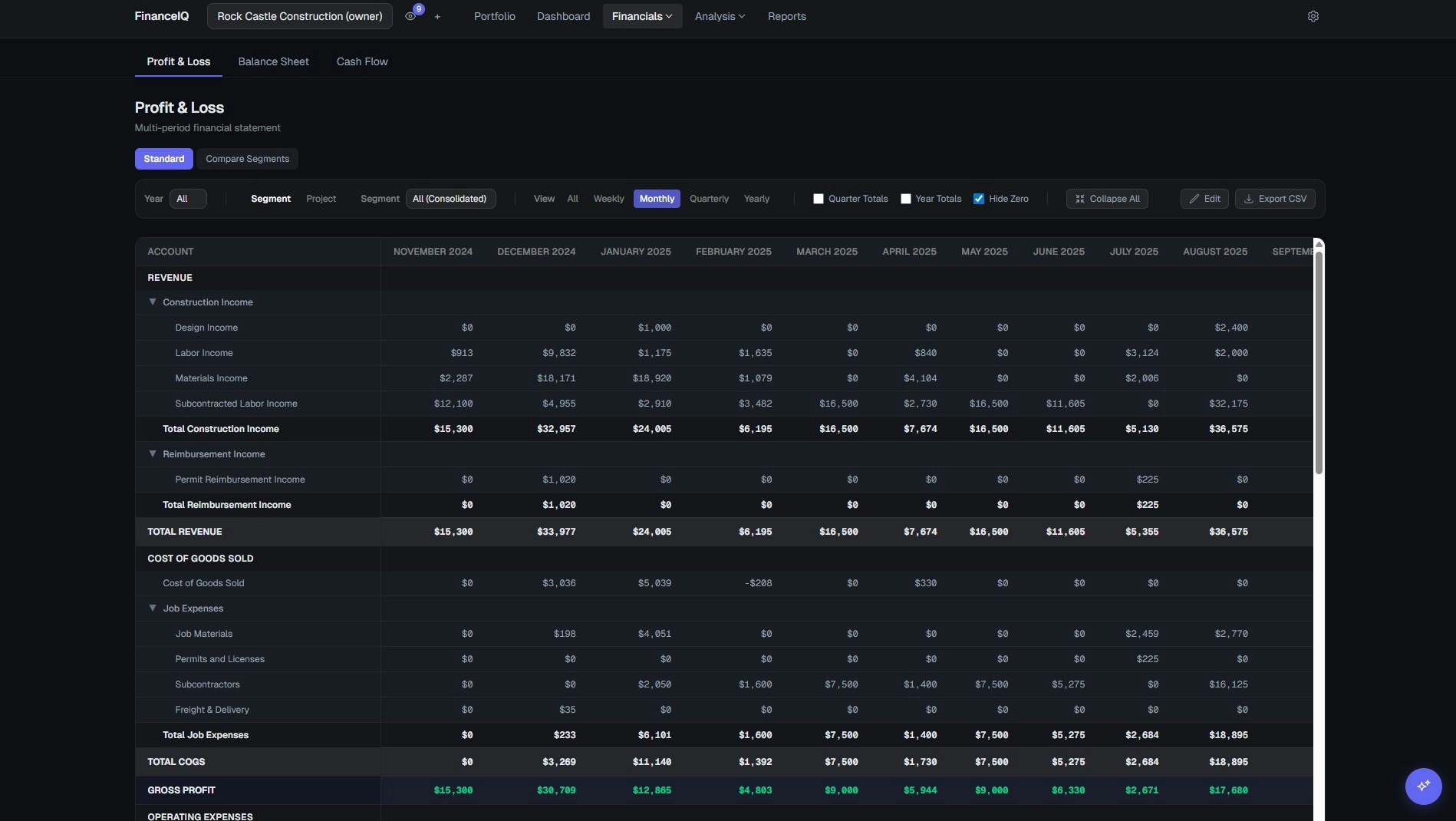Click the Edit pencil button
Screen dimensions: 1456x821
pos(1204,198)
